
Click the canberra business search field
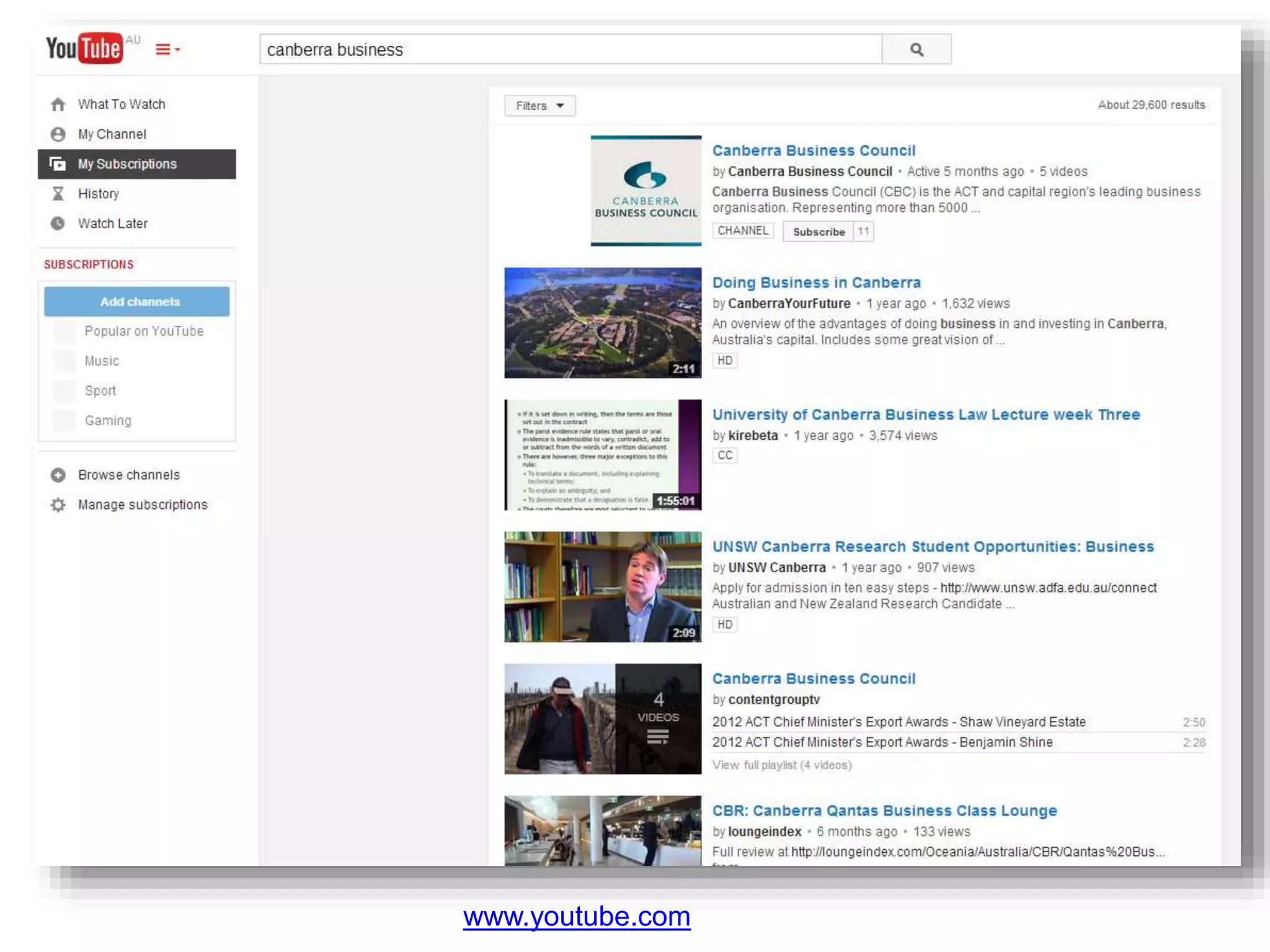[571, 50]
